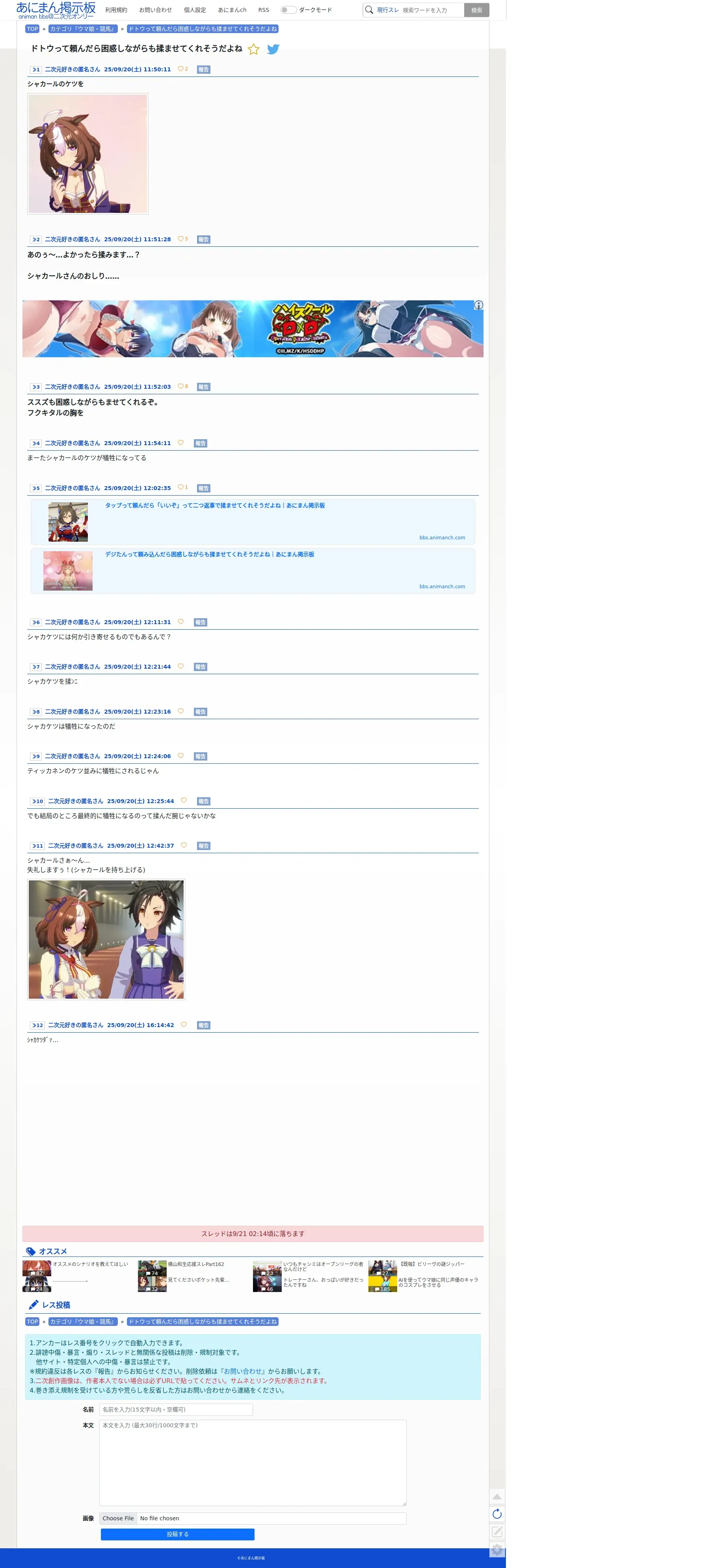Like post 7 with its heart icon

(180, 666)
